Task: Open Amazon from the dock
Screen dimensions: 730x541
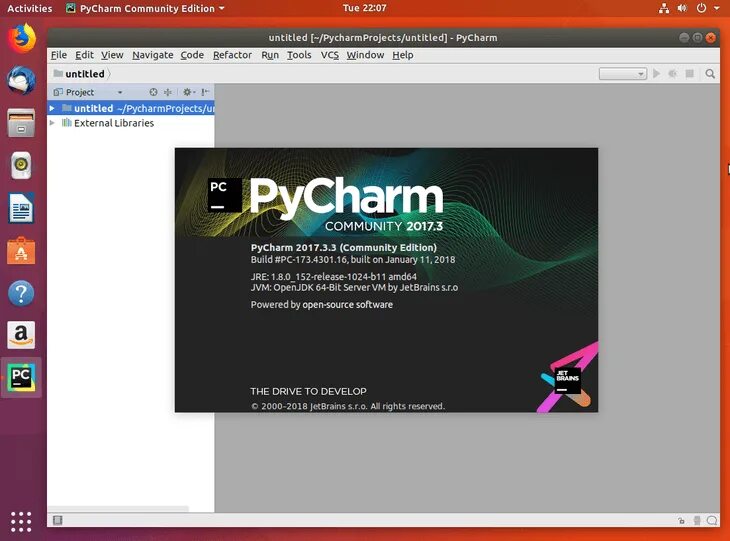Action: [x=21, y=335]
